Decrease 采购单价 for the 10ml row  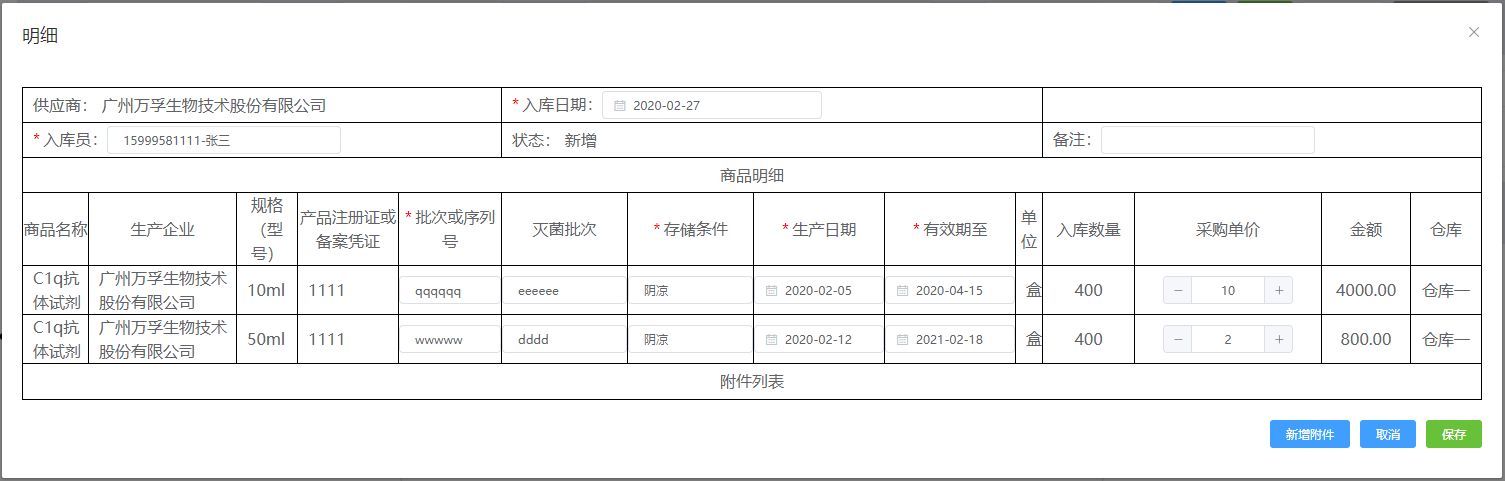(x=1178, y=291)
